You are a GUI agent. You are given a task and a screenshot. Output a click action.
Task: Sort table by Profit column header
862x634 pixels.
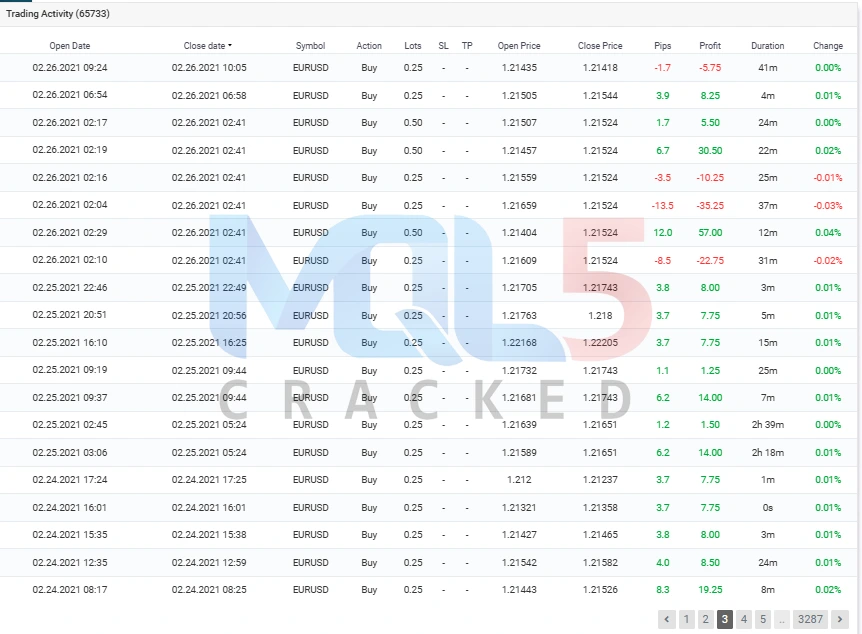click(x=710, y=46)
